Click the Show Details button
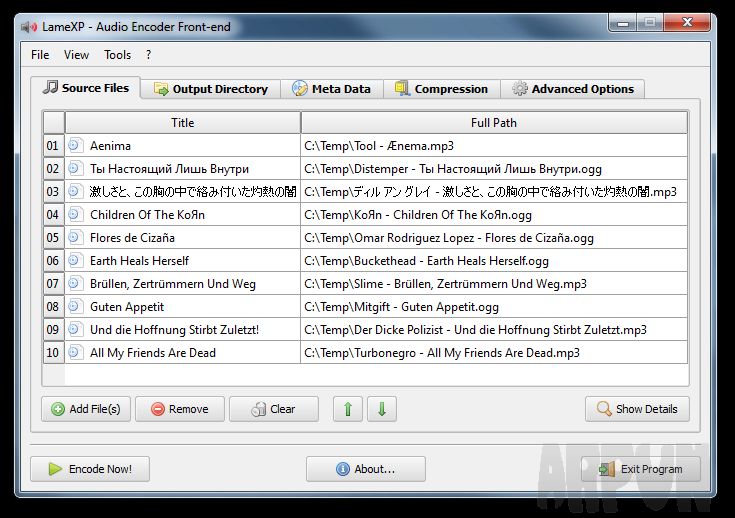This screenshot has height=518, width=735. (x=637, y=409)
